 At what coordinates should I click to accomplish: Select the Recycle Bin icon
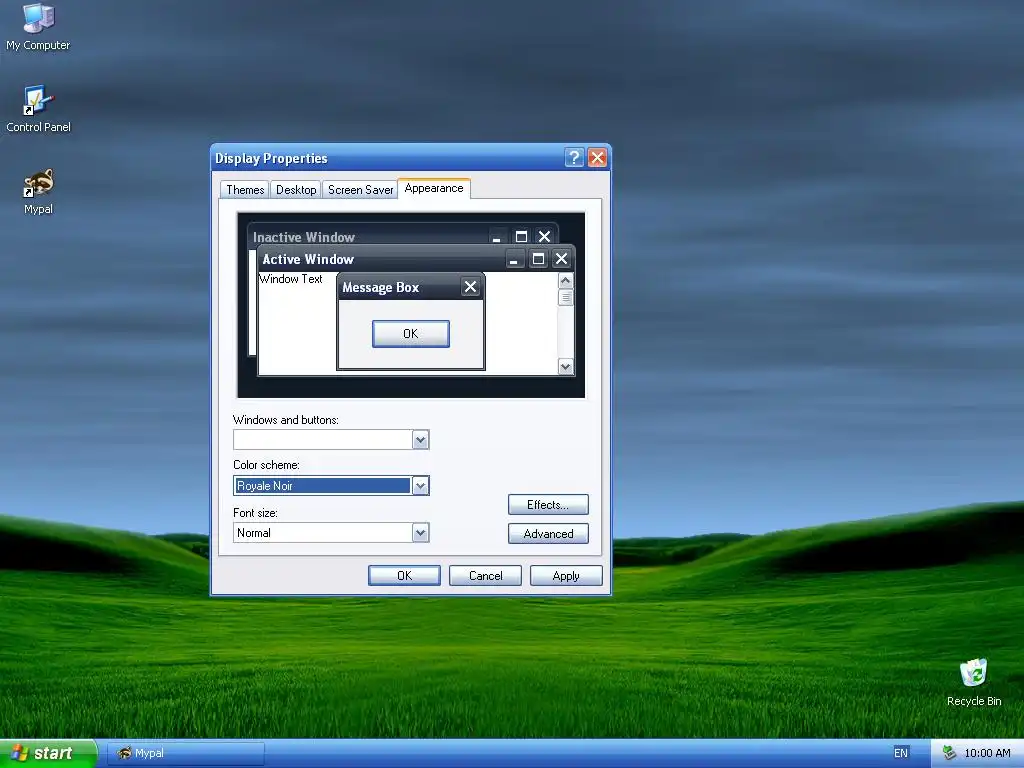973,682
